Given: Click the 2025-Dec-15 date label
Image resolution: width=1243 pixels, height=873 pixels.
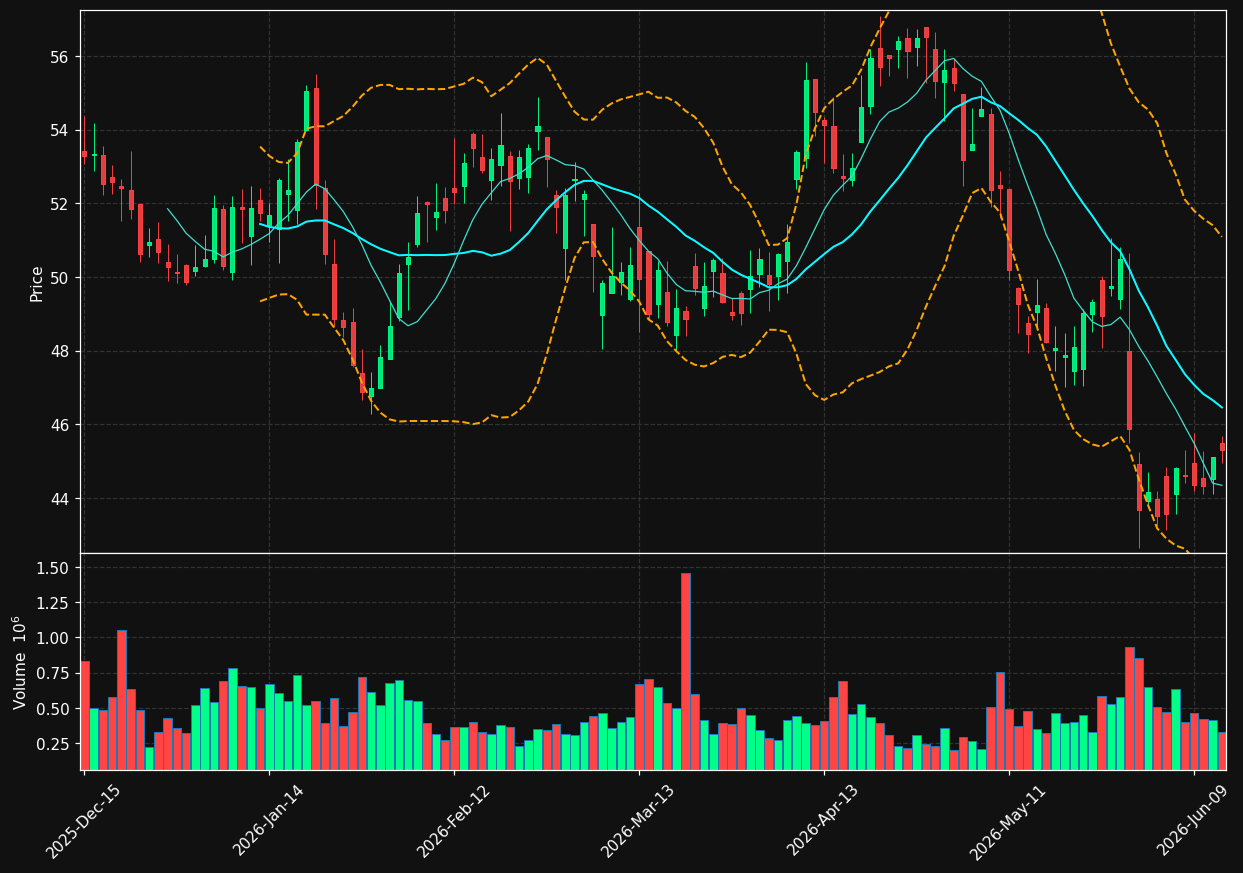Looking at the screenshot, I should tap(82, 821).
